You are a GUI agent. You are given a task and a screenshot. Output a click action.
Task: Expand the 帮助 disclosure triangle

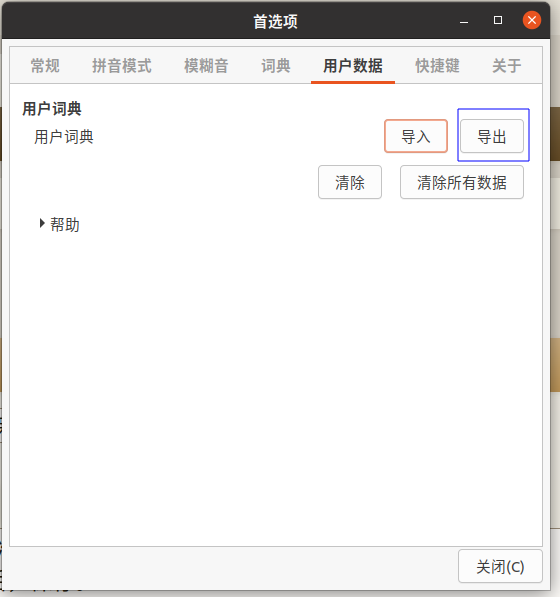click(42, 223)
